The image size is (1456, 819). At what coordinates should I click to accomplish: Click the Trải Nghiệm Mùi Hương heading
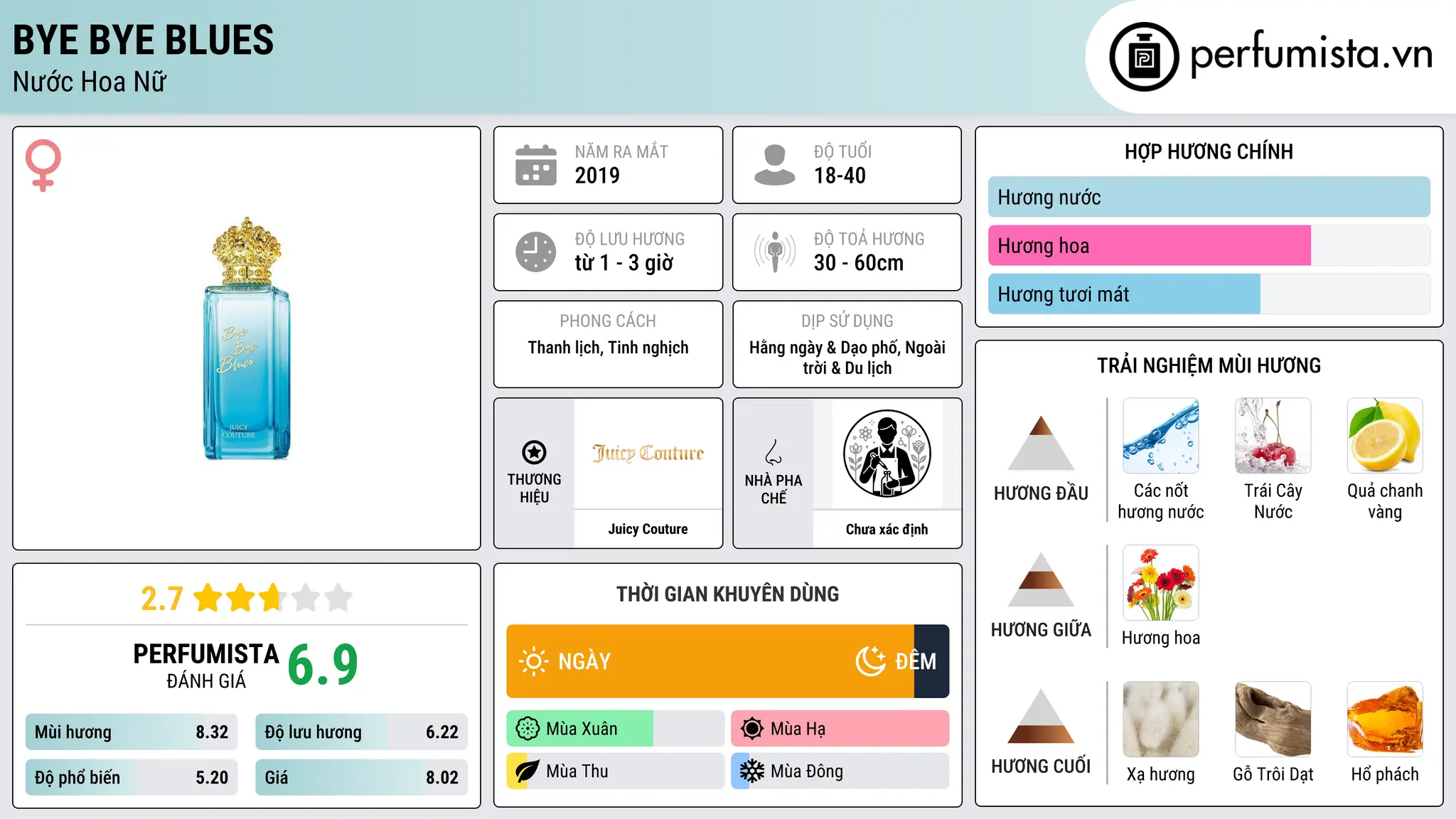(1209, 365)
